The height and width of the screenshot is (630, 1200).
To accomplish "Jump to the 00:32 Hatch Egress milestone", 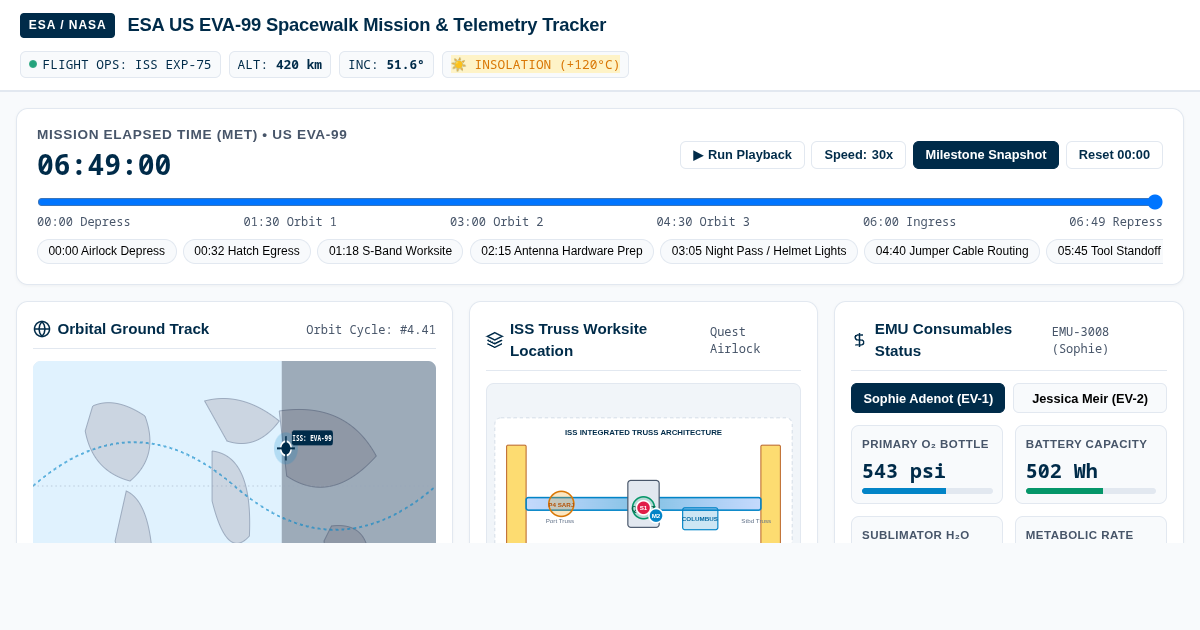I will (x=247, y=252).
